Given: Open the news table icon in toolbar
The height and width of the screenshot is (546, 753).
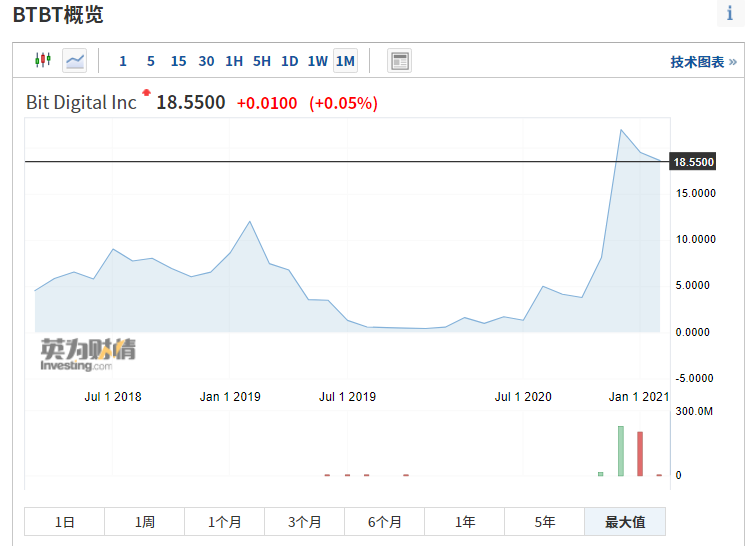Looking at the screenshot, I should tap(400, 61).
